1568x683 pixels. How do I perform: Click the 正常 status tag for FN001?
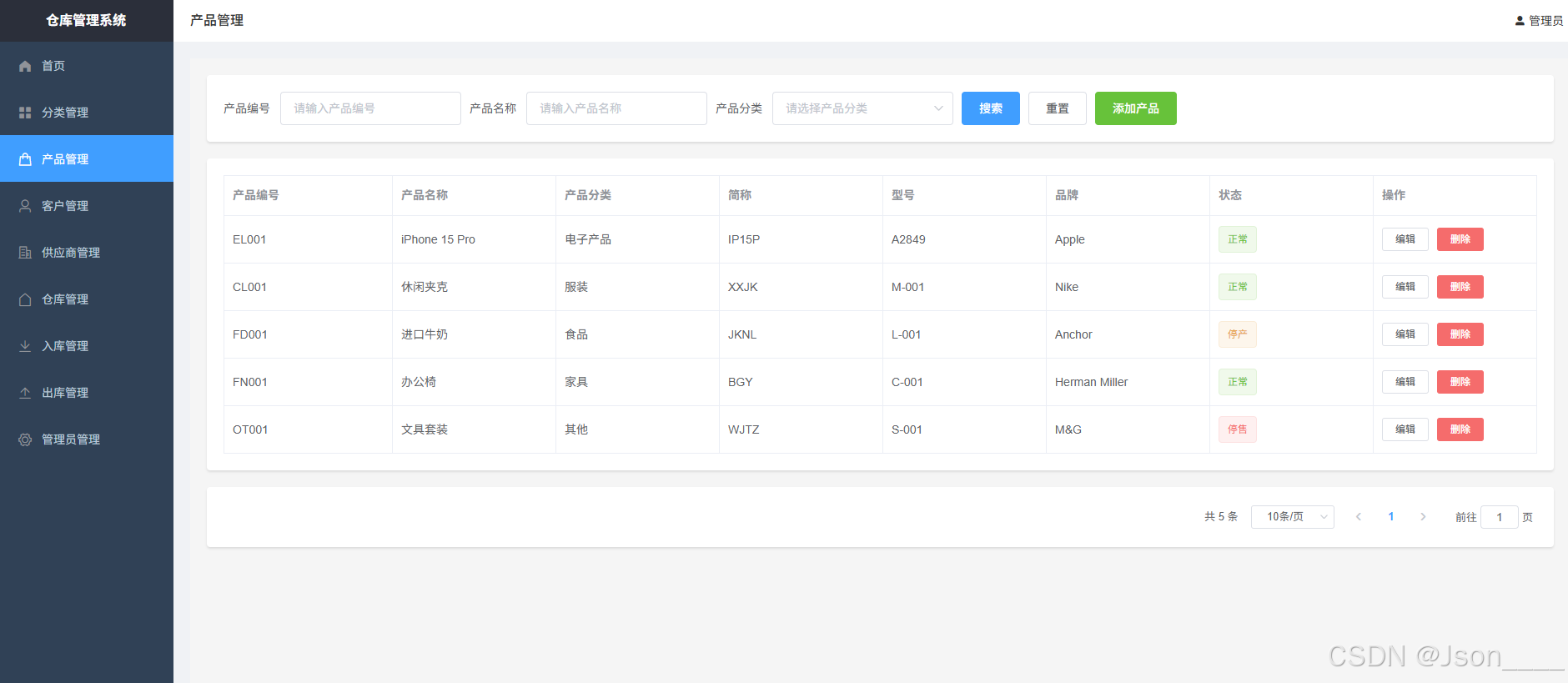[x=1238, y=382]
